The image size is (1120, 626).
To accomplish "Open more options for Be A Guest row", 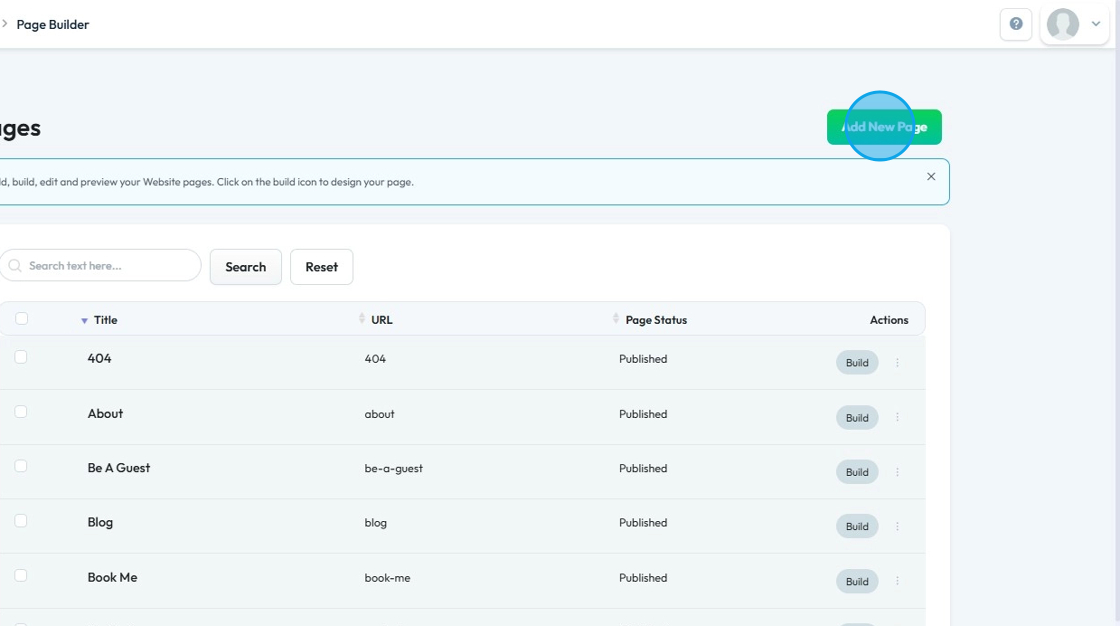I will (897, 472).
